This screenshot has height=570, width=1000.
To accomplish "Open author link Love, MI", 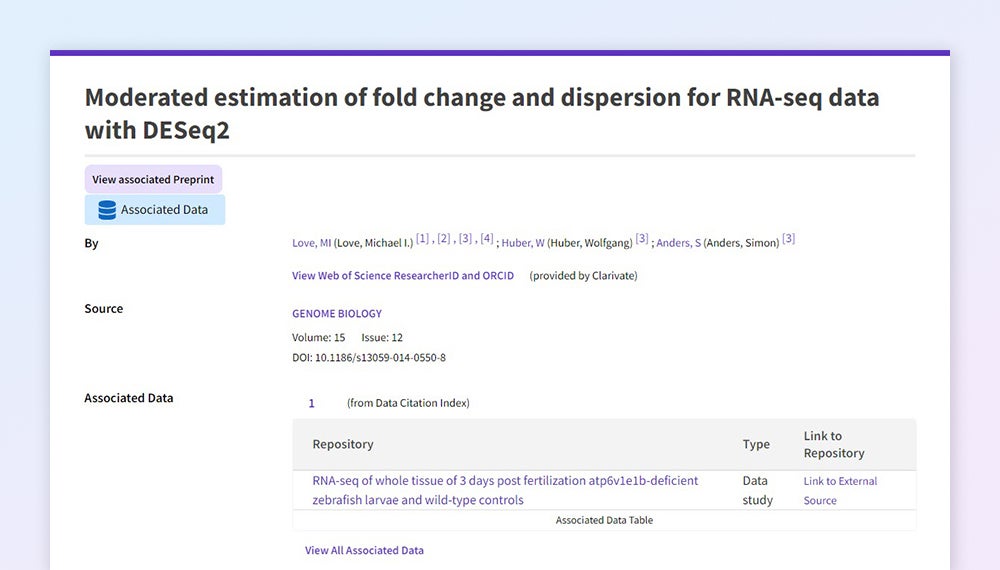I will click(x=311, y=243).
